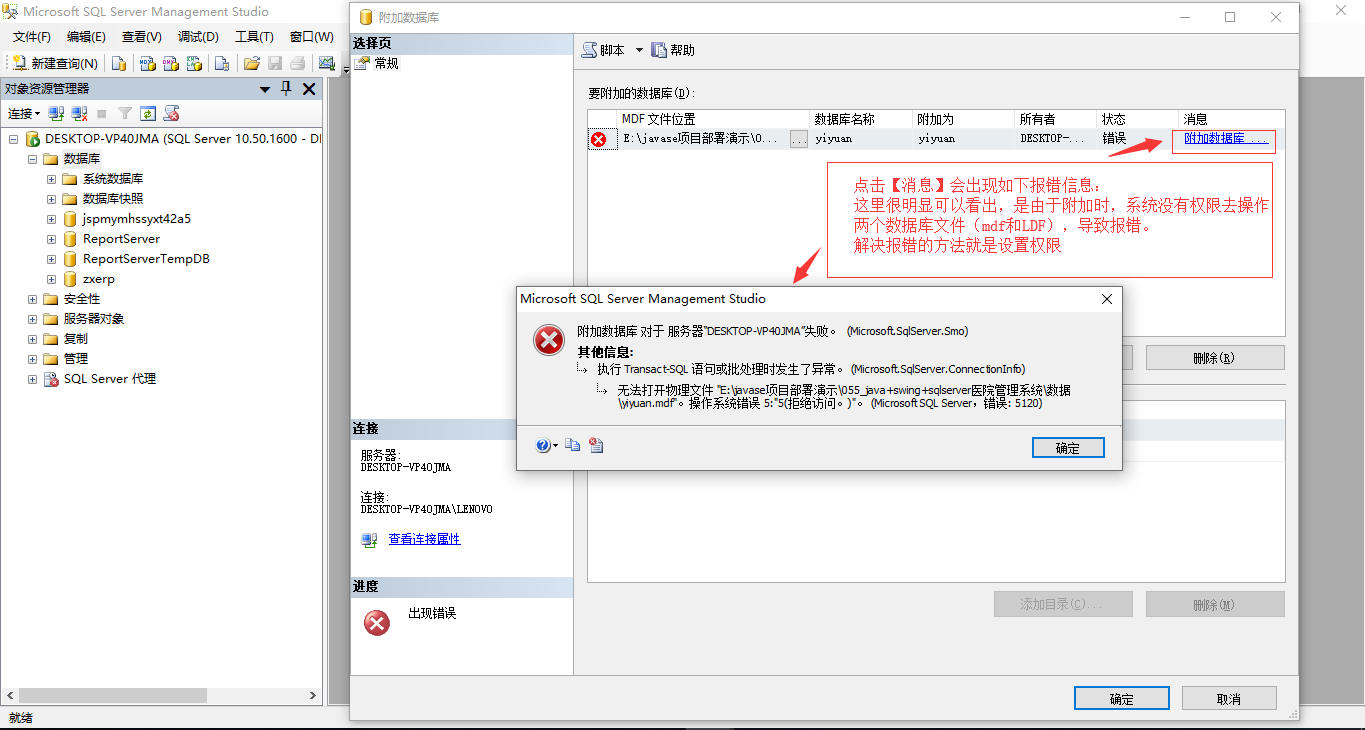
Task: Open the 查看连接属性 link
Action: [424, 539]
